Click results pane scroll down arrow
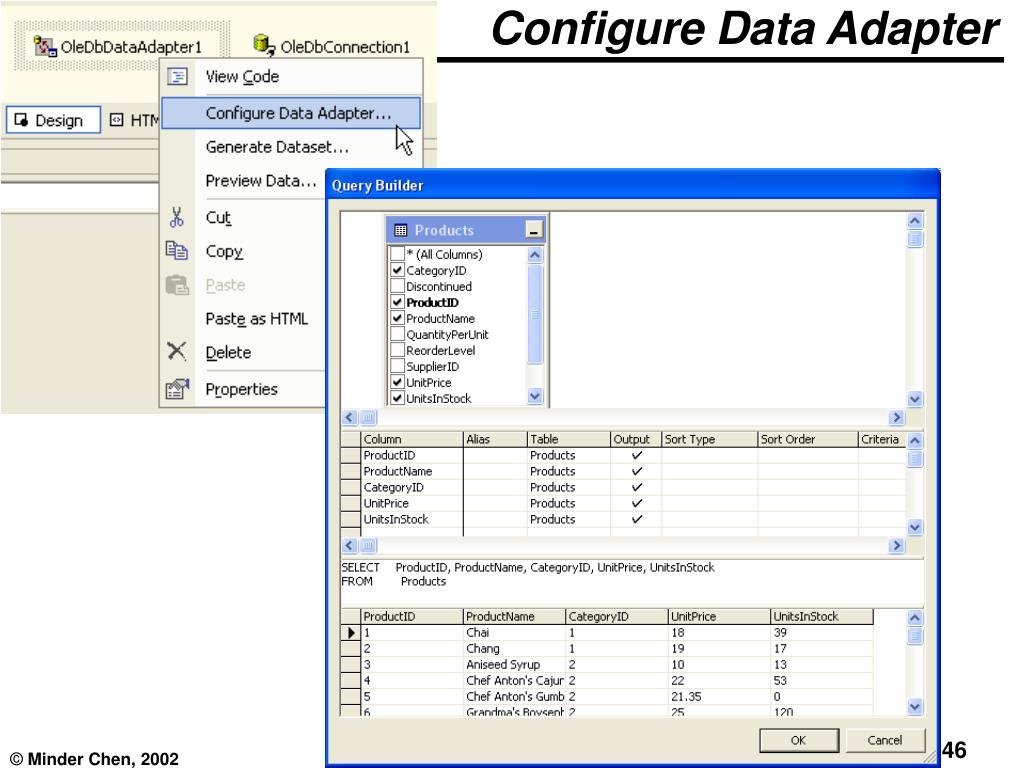The height and width of the screenshot is (768, 1024). pyautogui.click(x=915, y=707)
